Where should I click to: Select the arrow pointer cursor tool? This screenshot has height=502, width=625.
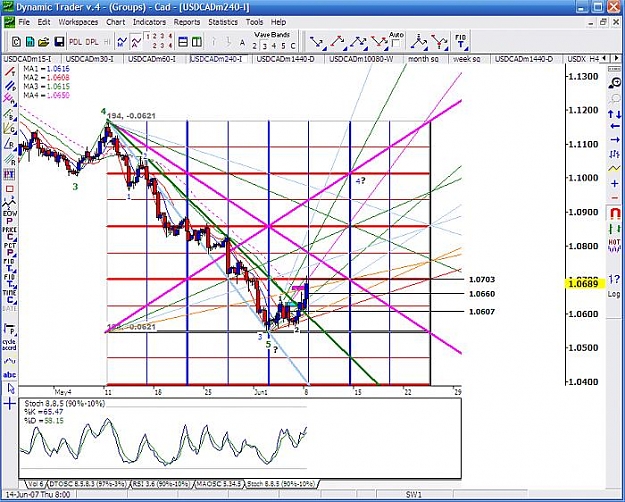10,388
